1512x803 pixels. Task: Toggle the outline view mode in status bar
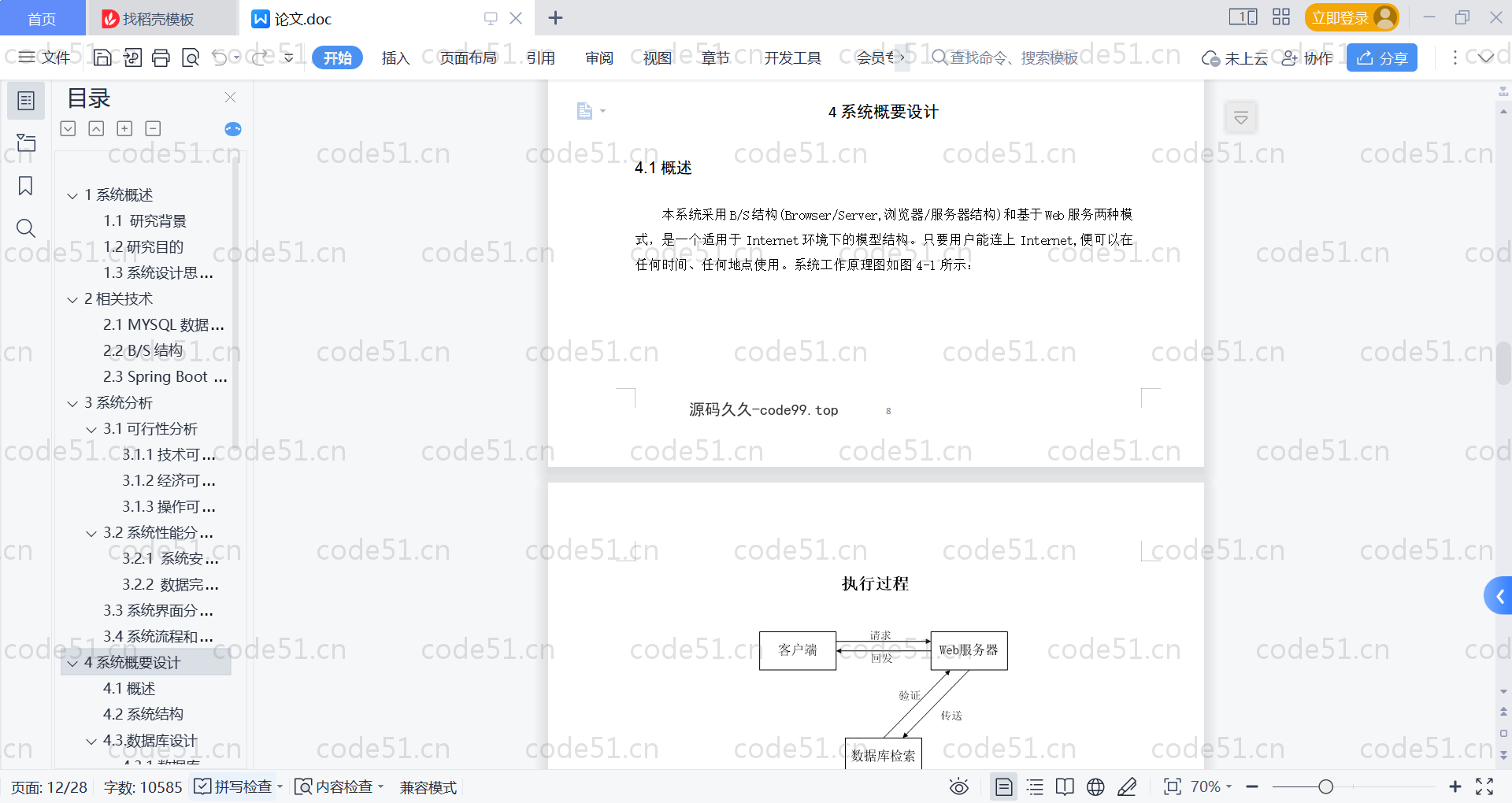[1035, 786]
